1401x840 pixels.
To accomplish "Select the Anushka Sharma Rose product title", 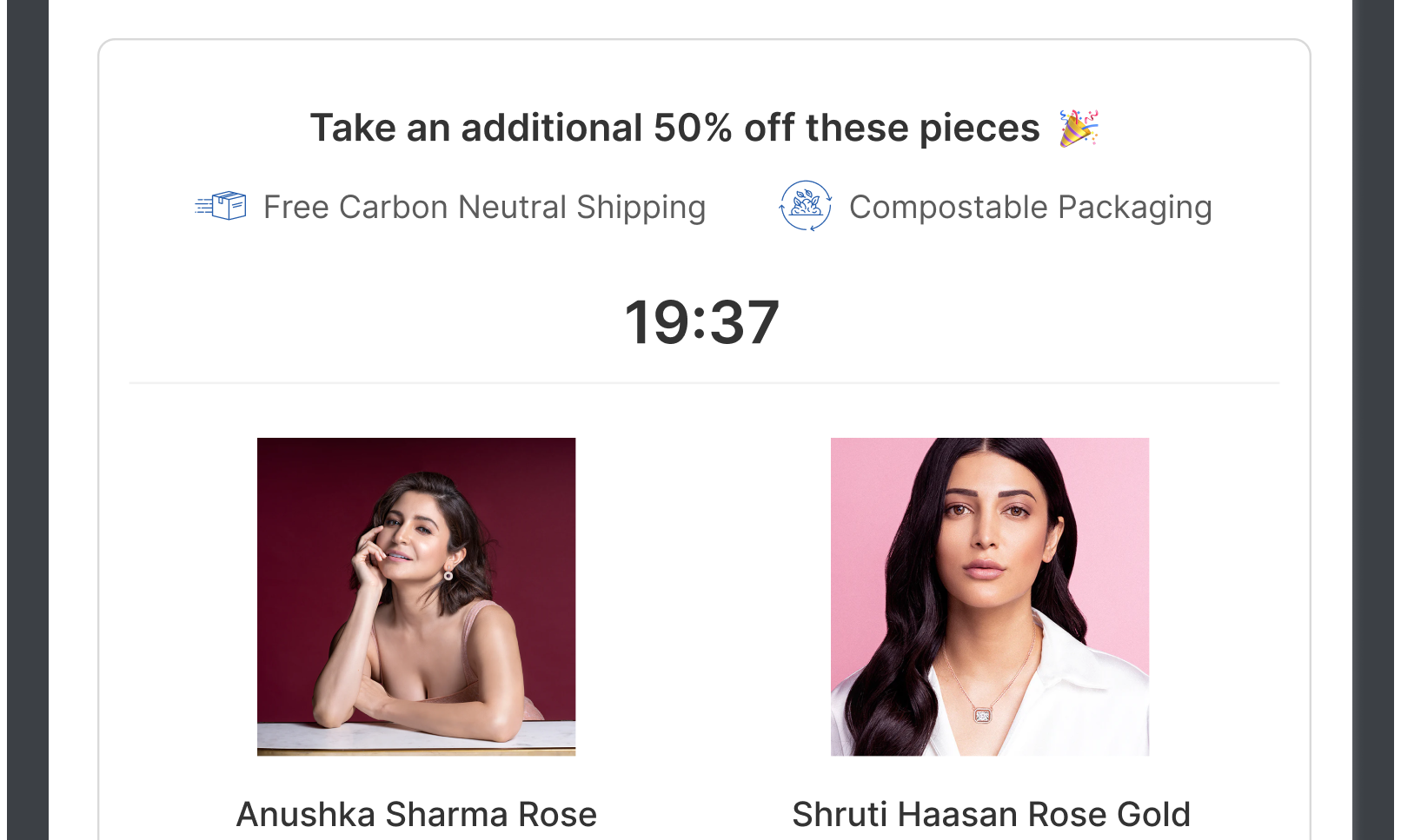I will click(417, 814).
